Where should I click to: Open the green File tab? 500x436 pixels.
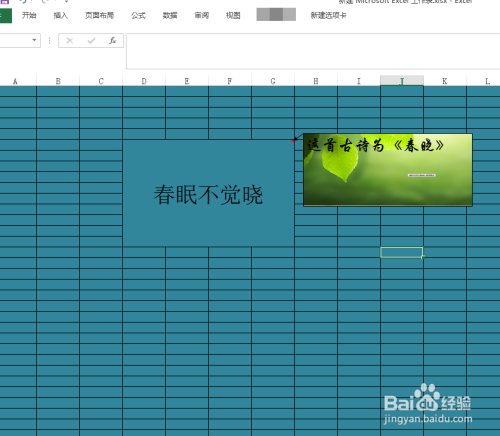[6, 16]
